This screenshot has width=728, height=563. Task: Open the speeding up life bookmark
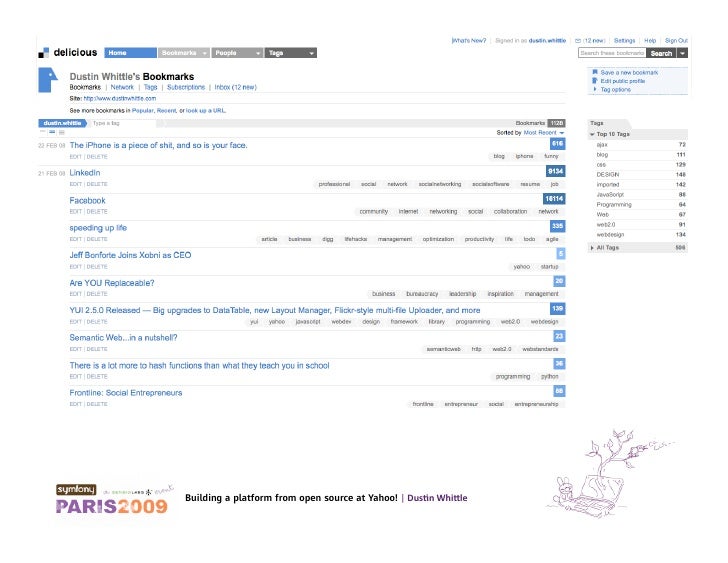(x=98, y=228)
